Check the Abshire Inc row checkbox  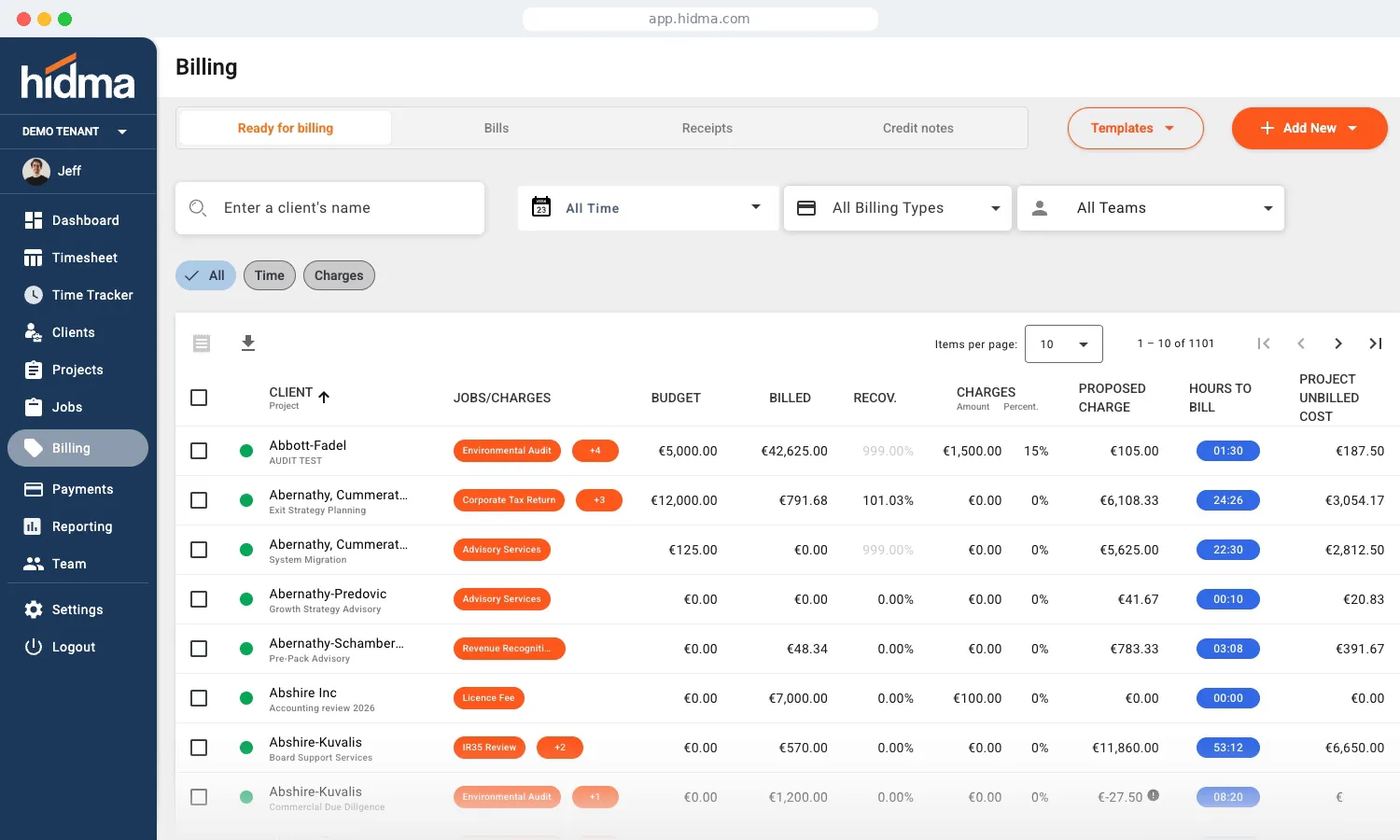199,698
